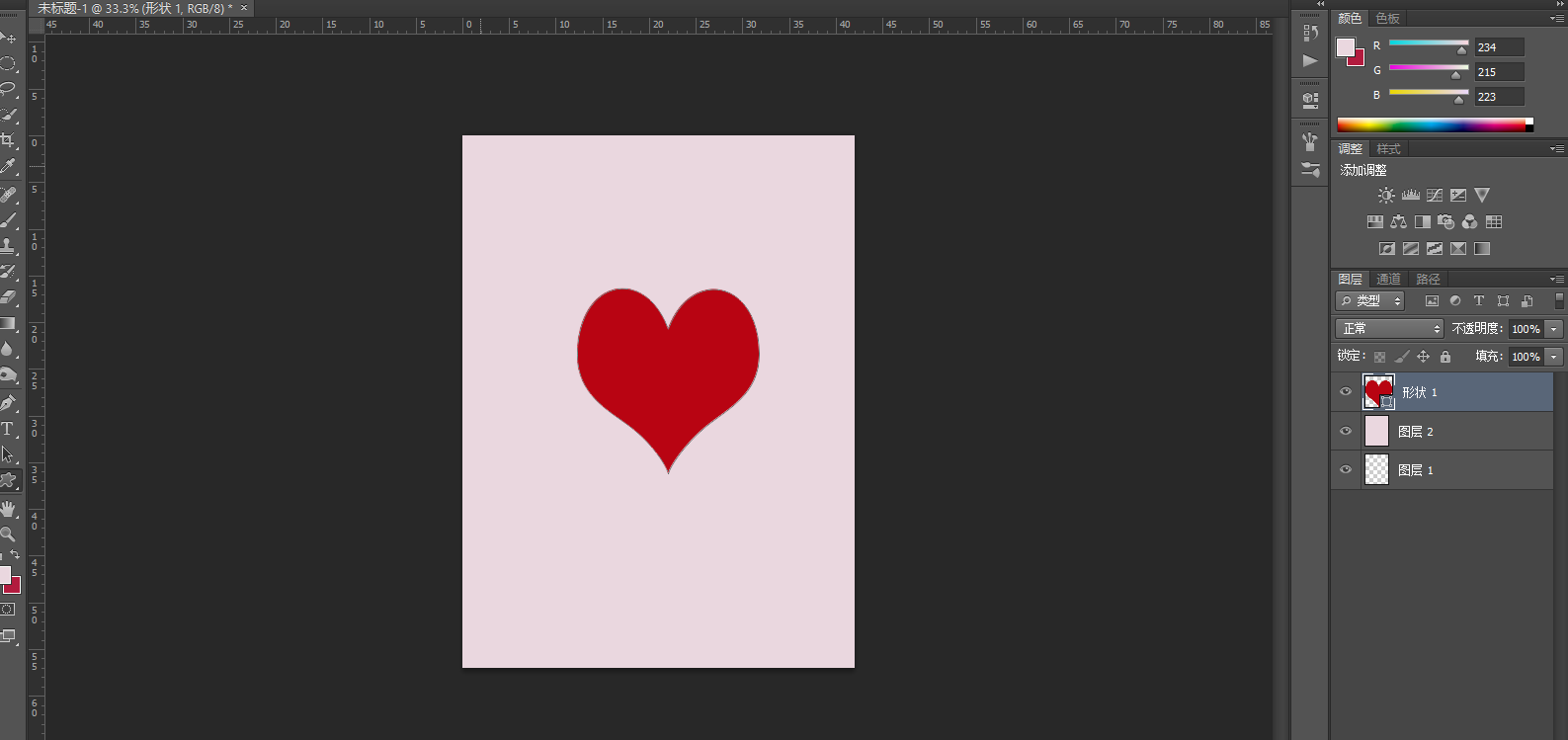Hide the 形状 1 layer
The height and width of the screenshot is (740, 1568).
pyautogui.click(x=1346, y=392)
